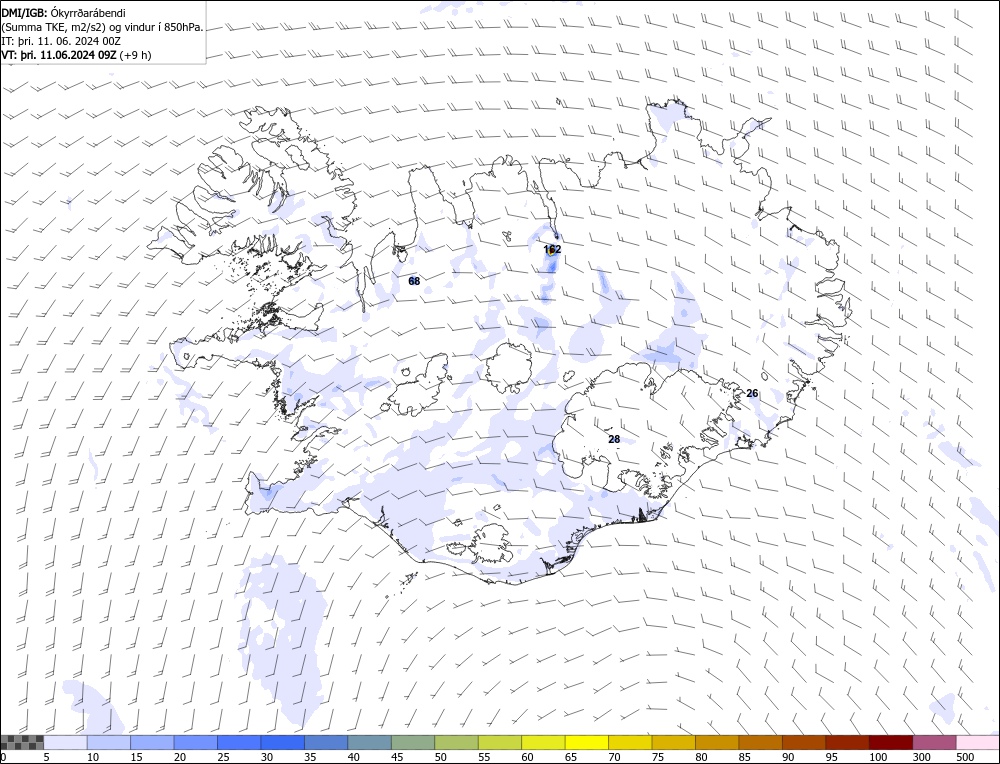Click the 28 value label on glacier
Screen dimensions: 1000x764
(x=614, y=439)
